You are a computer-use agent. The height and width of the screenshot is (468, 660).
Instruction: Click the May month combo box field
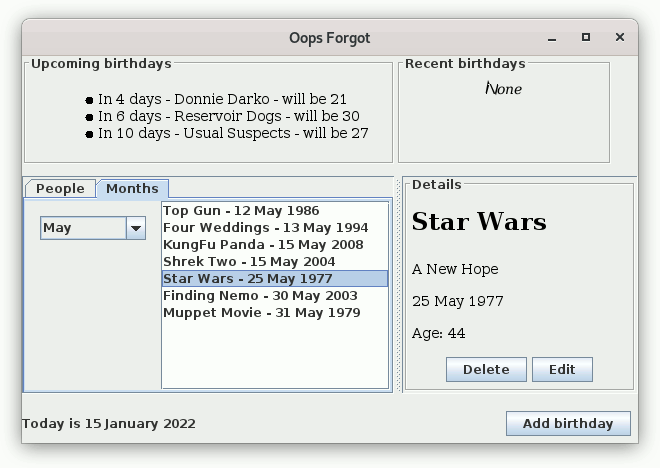83,228
